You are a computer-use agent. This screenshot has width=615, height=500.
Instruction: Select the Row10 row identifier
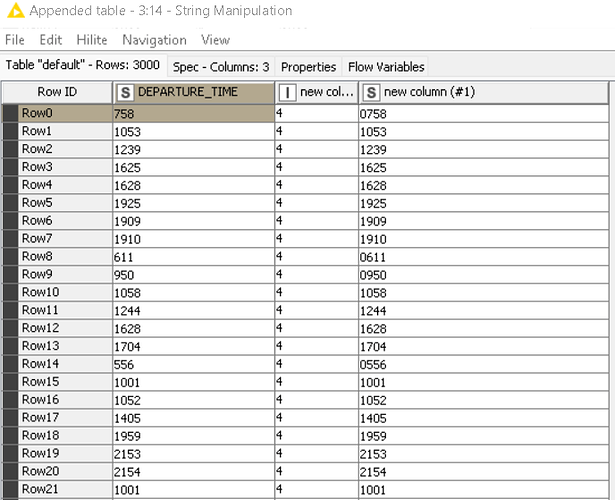point(65,292)
